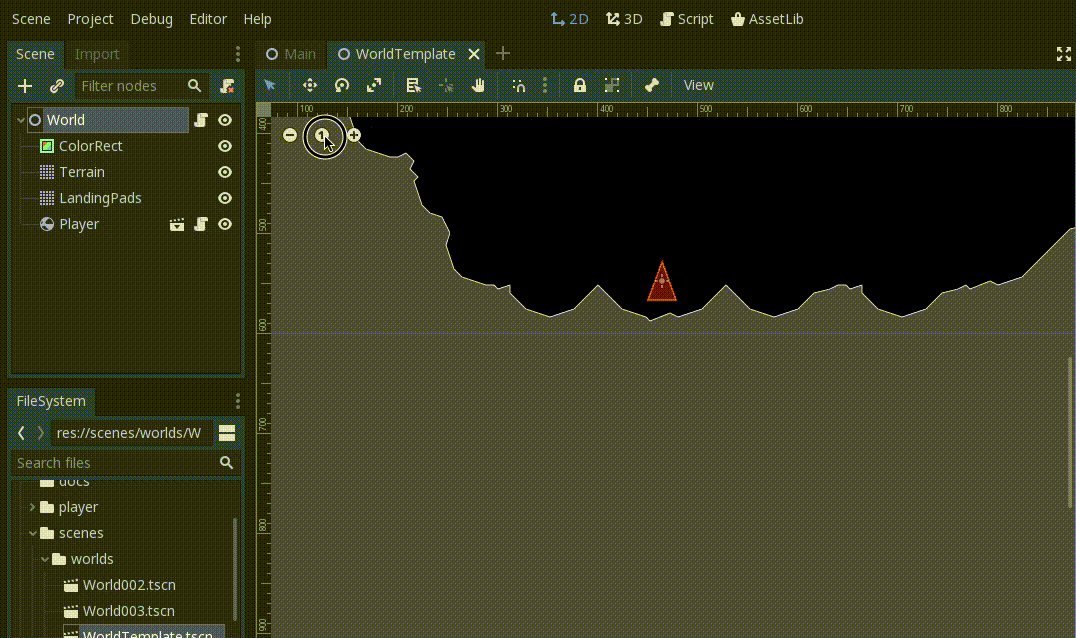This screenshot has width=1076, height=638.
Task: Attach a script via the Scene panel icon
Action: pyautogui.click(x=228, y=86)
